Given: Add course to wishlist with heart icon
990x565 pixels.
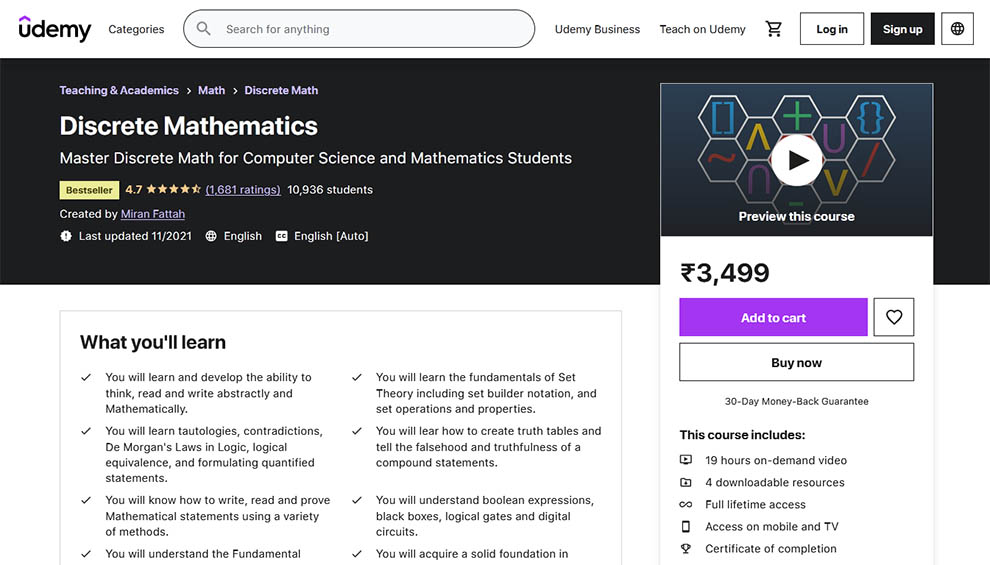Looking at the screenshot, I should tap(893, 317).
